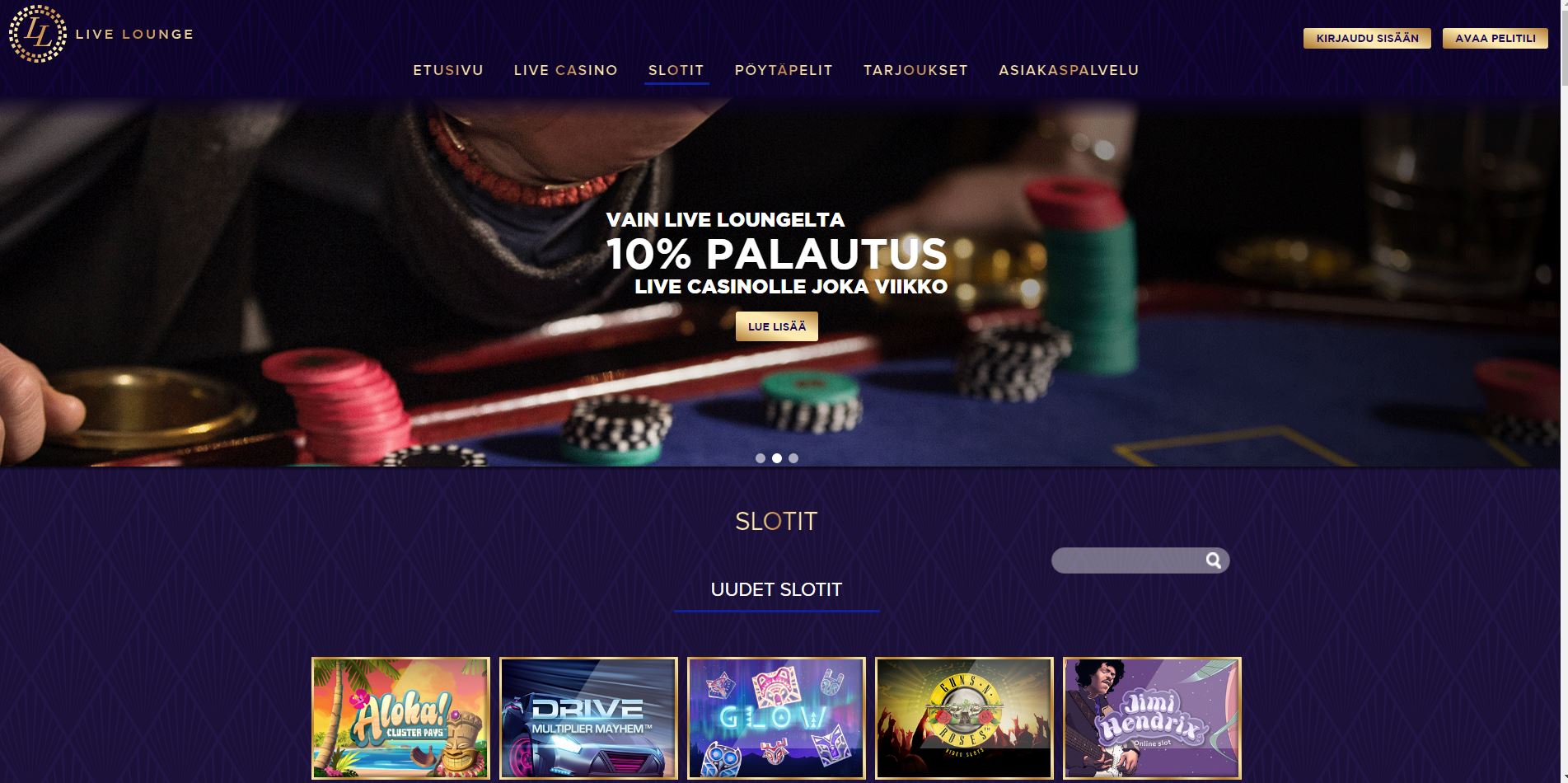Click the Lue lisää banner button
1568x783 pixels.
pos(777,326)
